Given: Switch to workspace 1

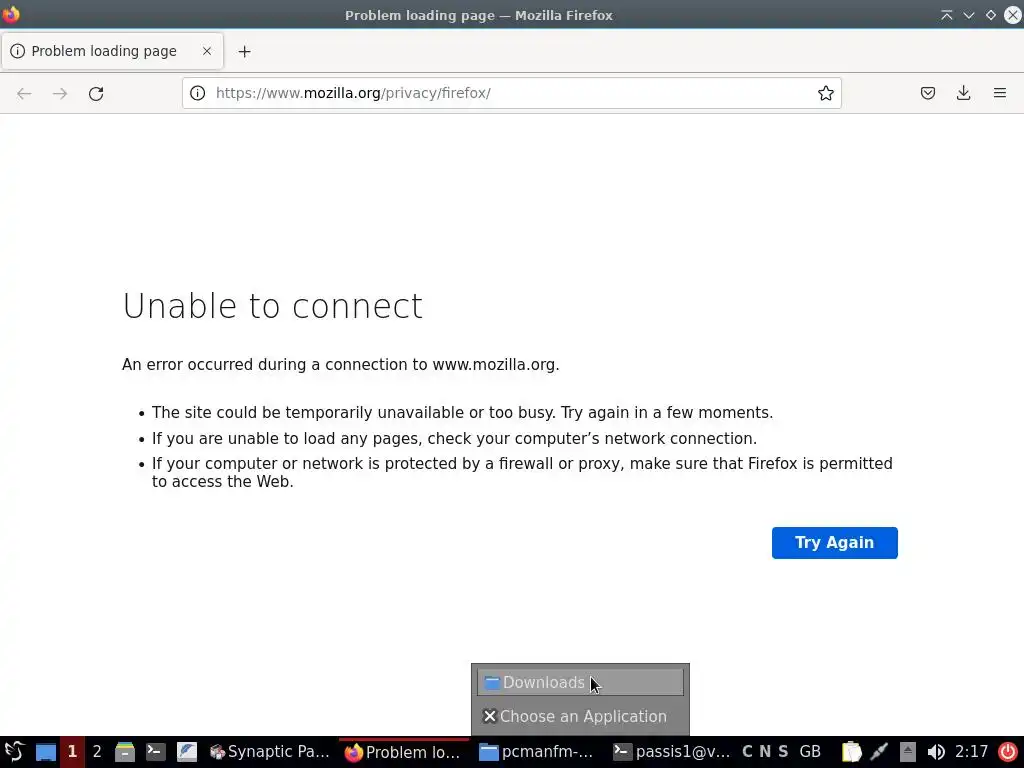Looking at the screenshot, I should 72,752.
